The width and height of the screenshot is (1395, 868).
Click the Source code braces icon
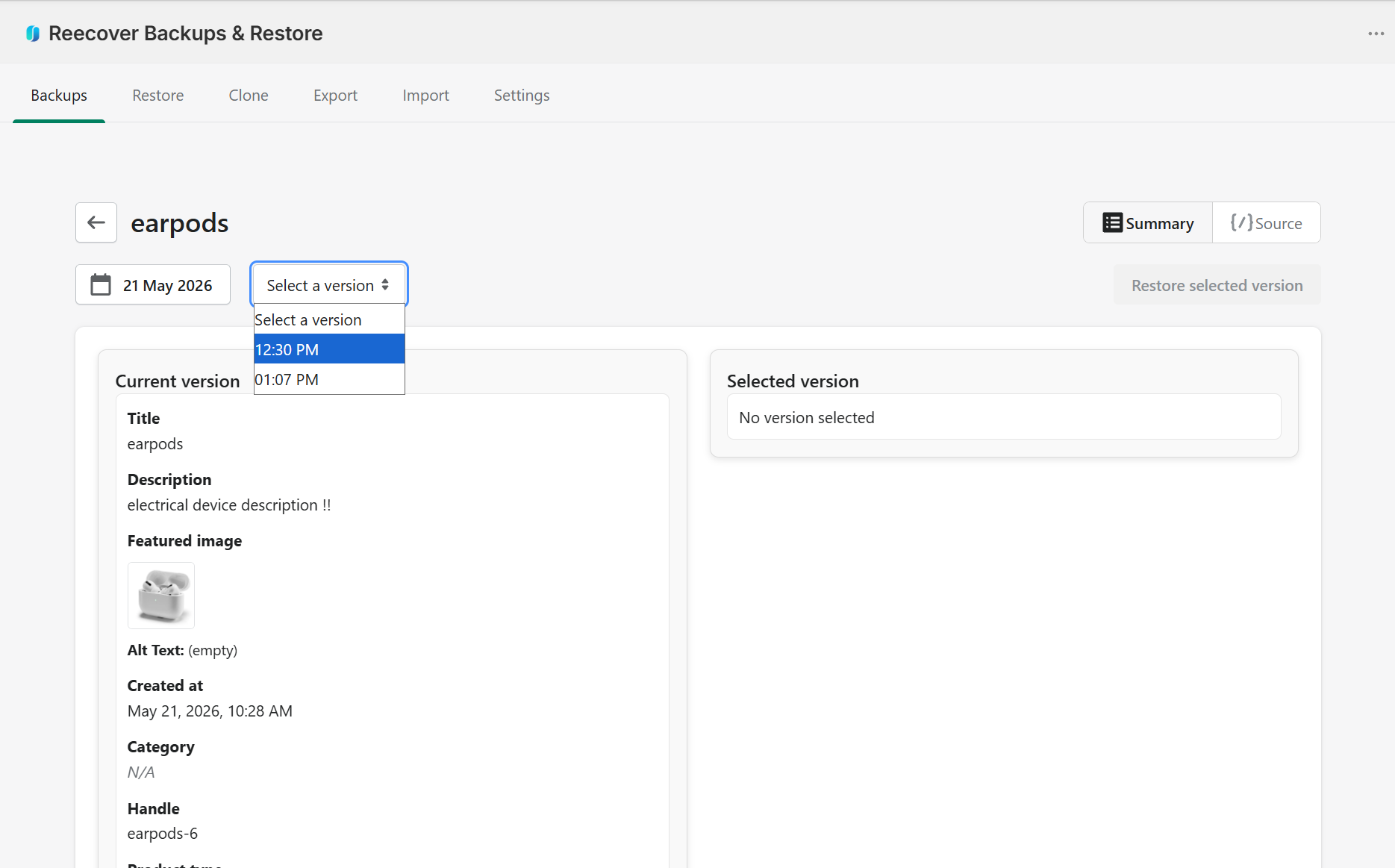1241,222
